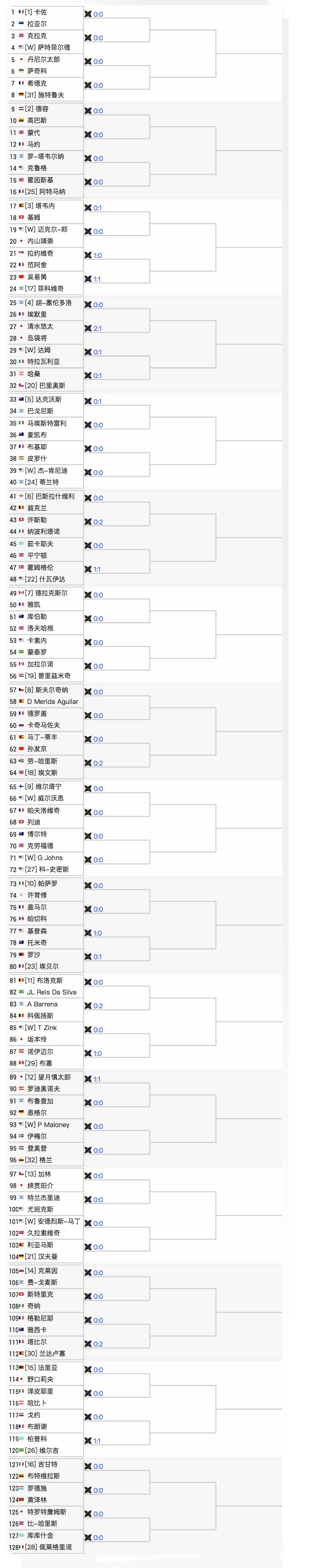Click rackets icon for 塔比尔 vs 兰达卢塞

pos(88,1344)
